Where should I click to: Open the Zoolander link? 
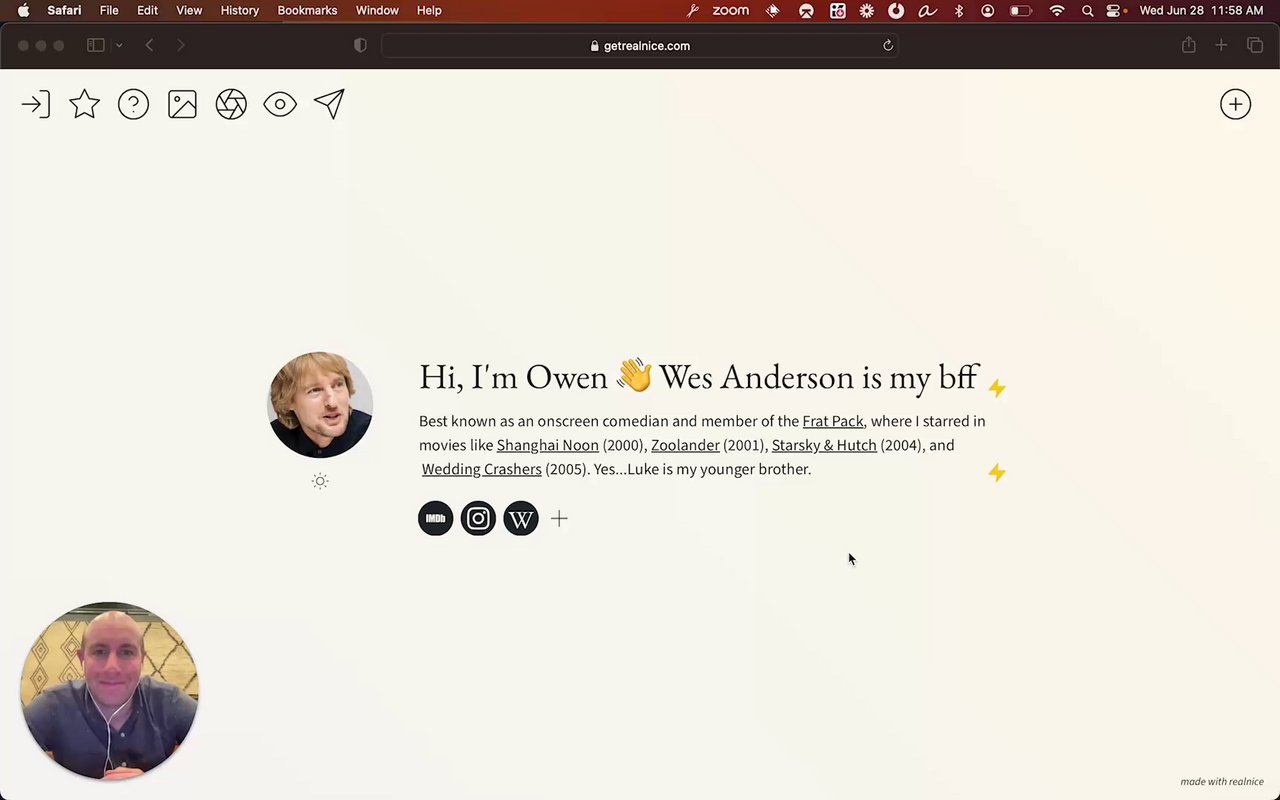(685, 445)
